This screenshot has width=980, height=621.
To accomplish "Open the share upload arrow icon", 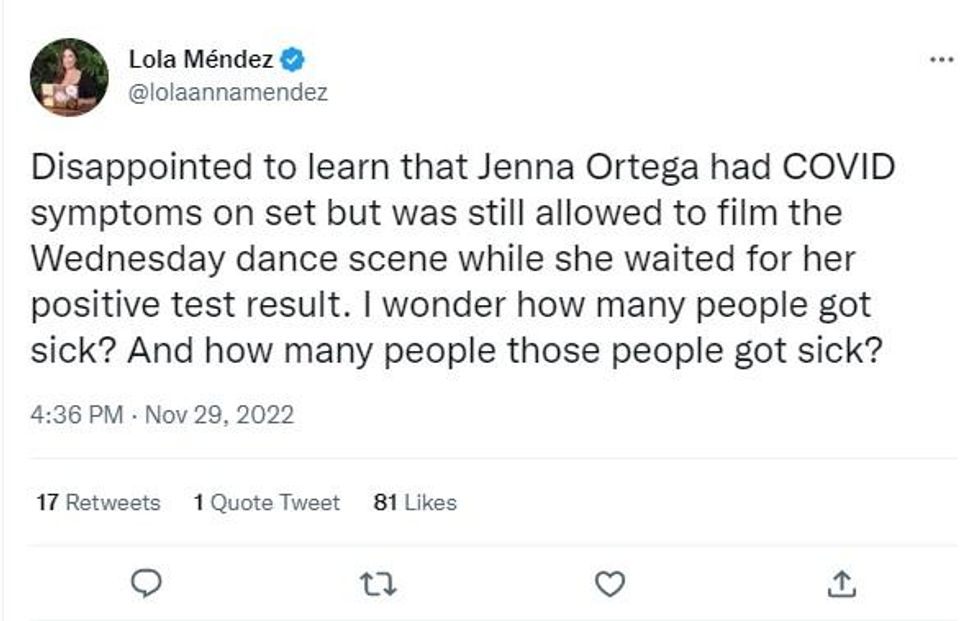I will (x=841, y=583).
